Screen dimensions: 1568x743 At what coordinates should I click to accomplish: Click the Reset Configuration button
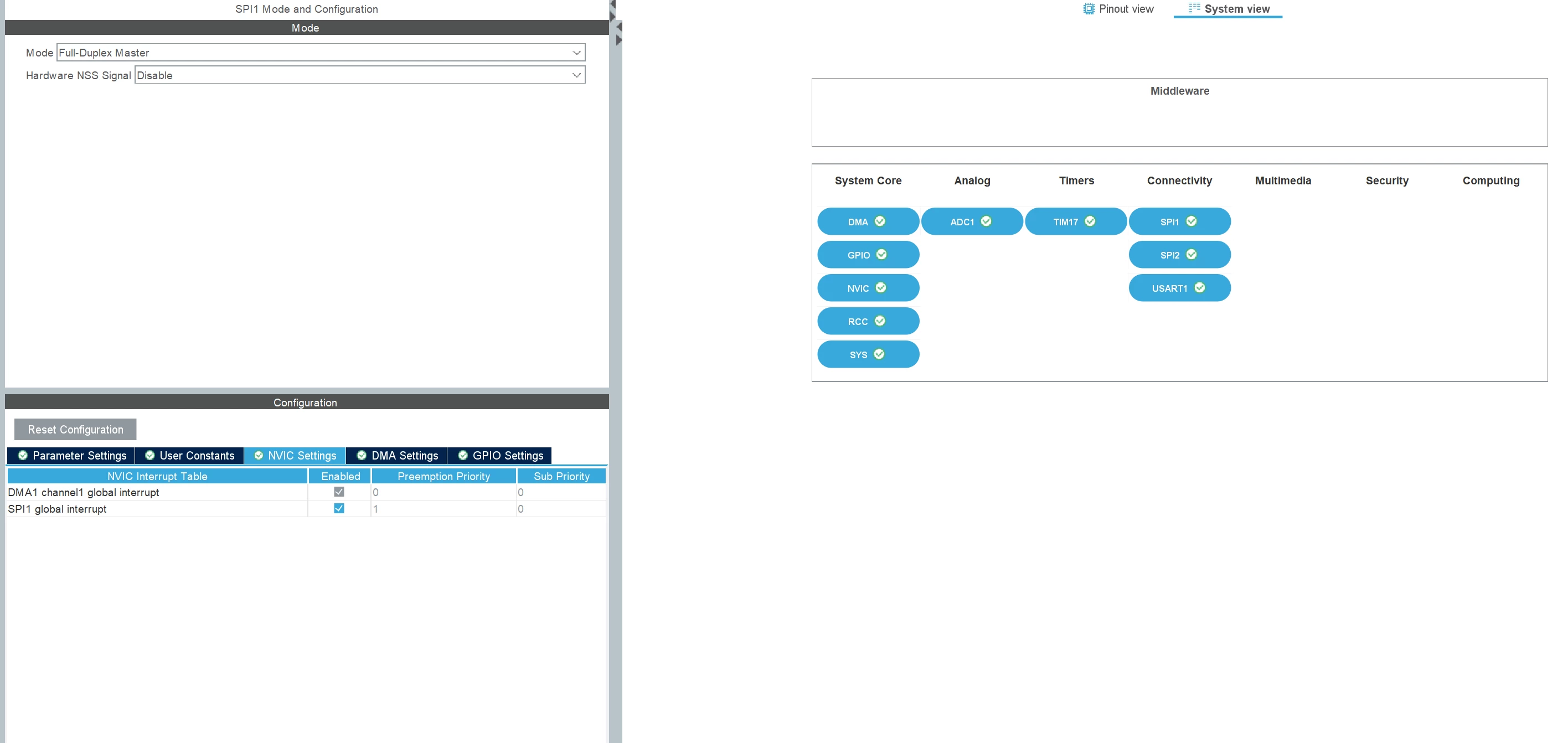75,430
